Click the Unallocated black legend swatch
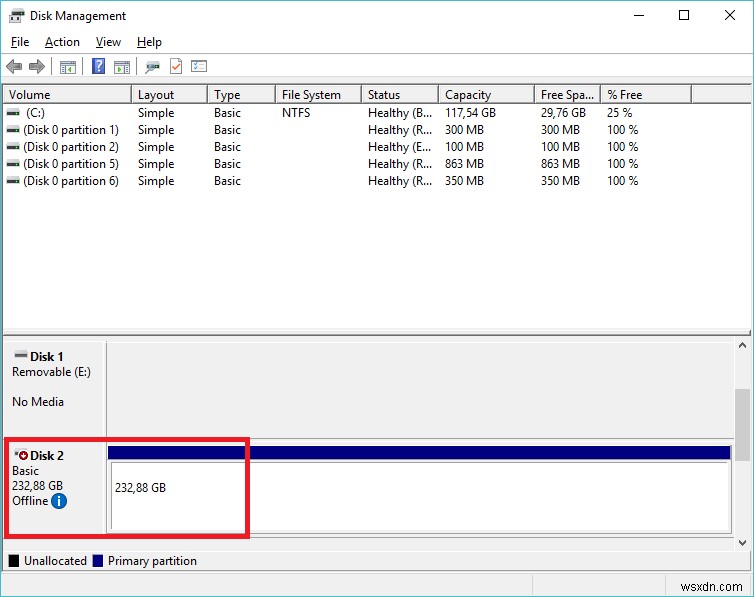This screenshot has width=754, height=597. point(14,560)
